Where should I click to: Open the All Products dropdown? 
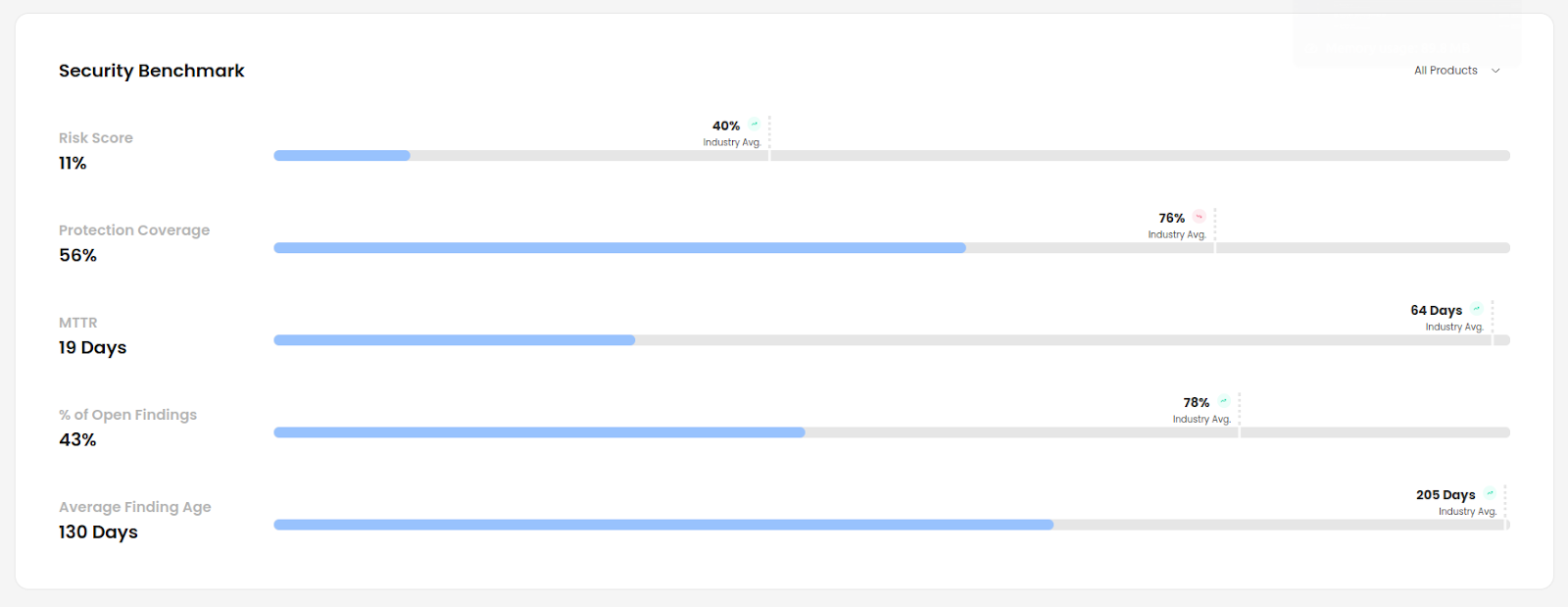1457,71
